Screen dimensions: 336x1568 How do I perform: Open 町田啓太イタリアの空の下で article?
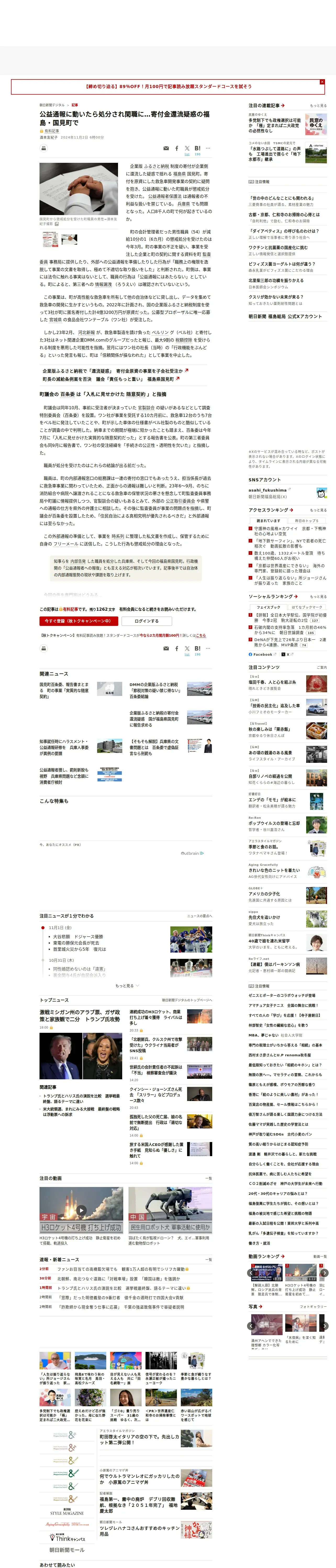point(140,1440)
